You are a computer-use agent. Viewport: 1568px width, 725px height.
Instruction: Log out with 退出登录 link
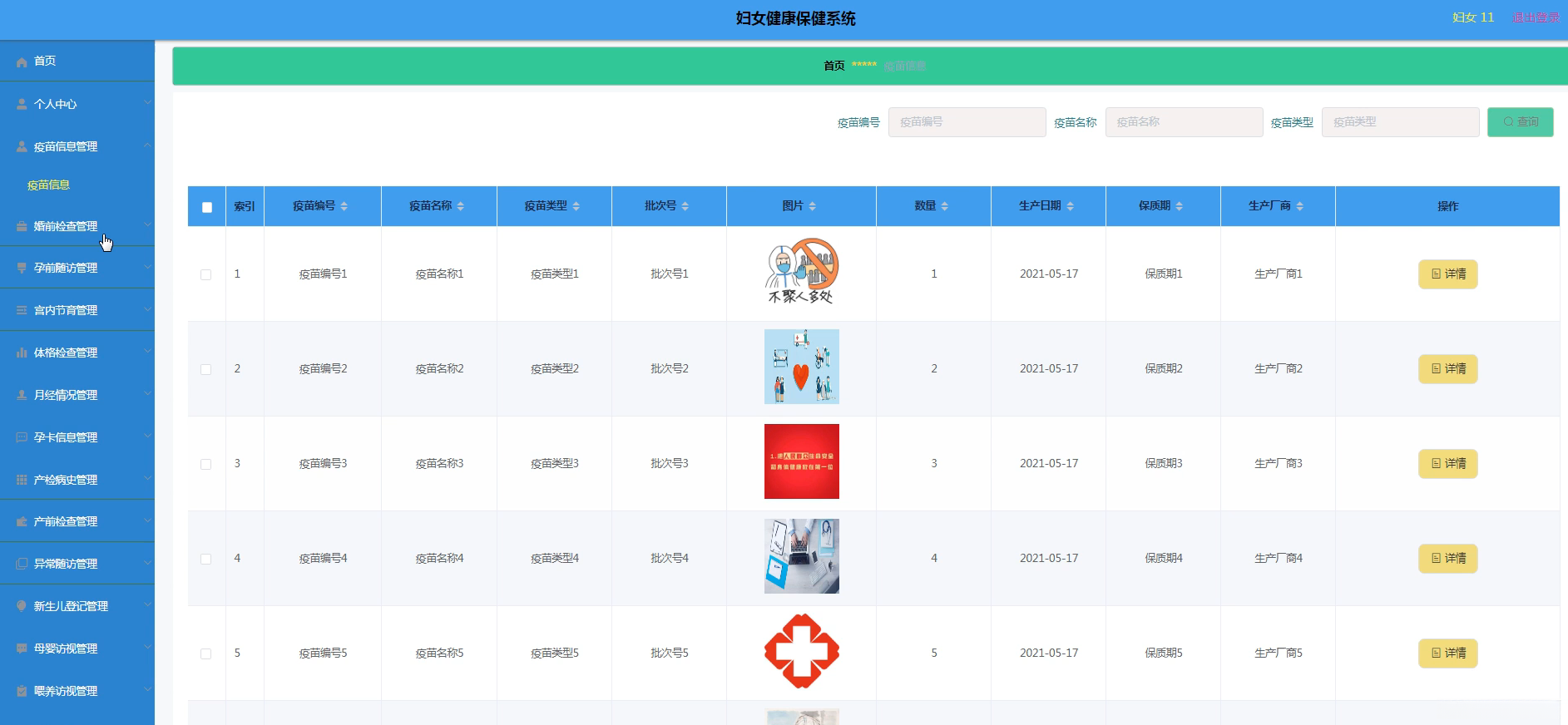1536,17
